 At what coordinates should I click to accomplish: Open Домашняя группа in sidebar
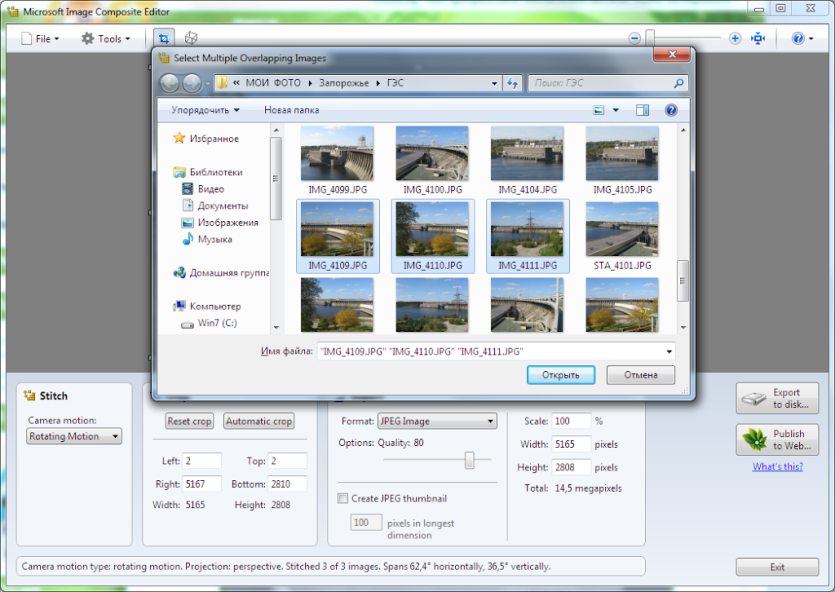click(221, 273)
